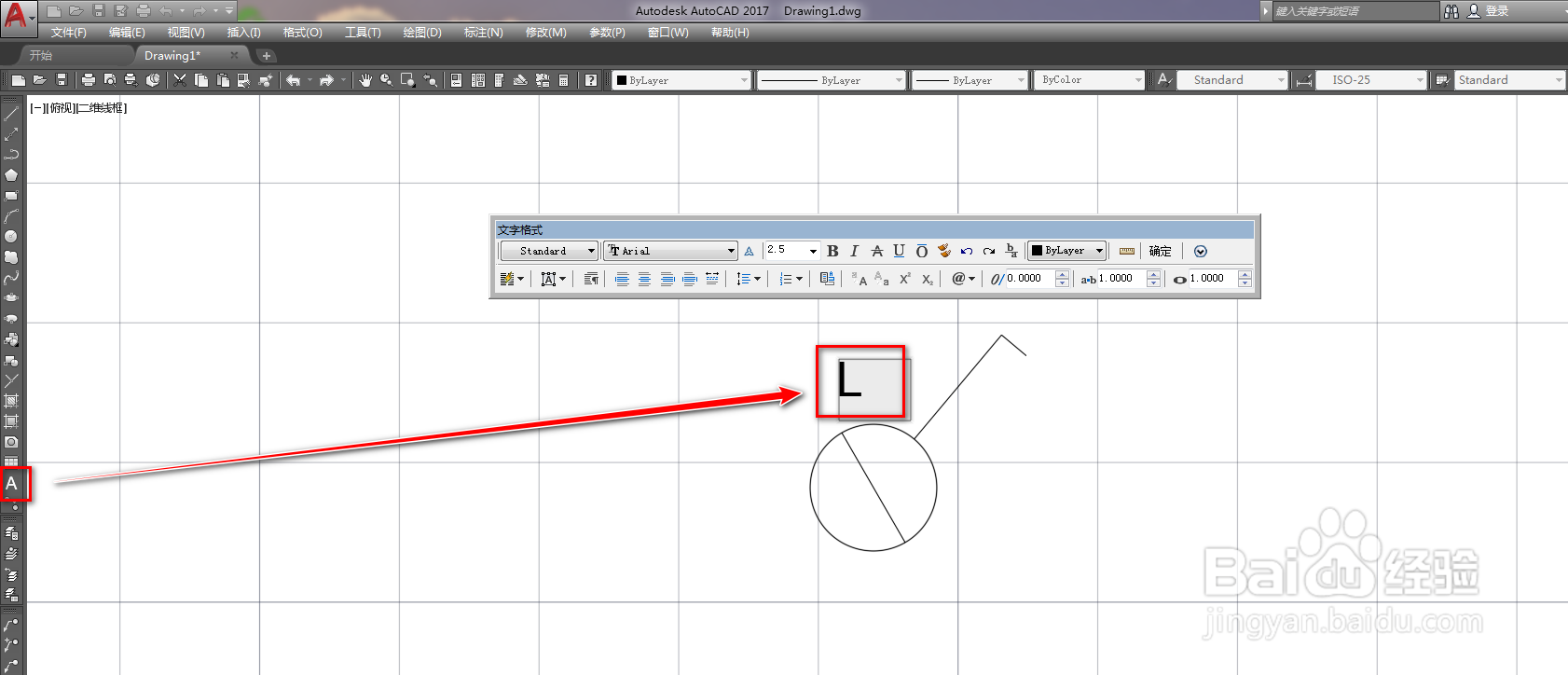Click the Superscript X² icon
The height and width of the screenshot is (675, 1568).
point(904,279)
